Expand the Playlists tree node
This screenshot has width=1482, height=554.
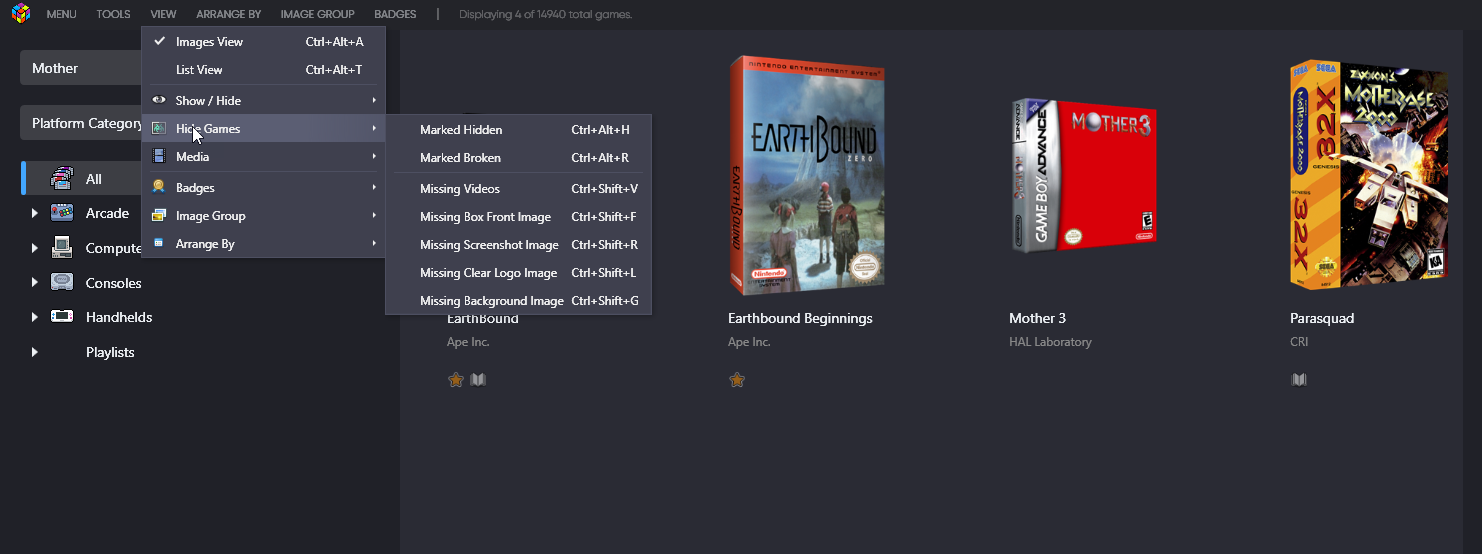coord(35,352)
